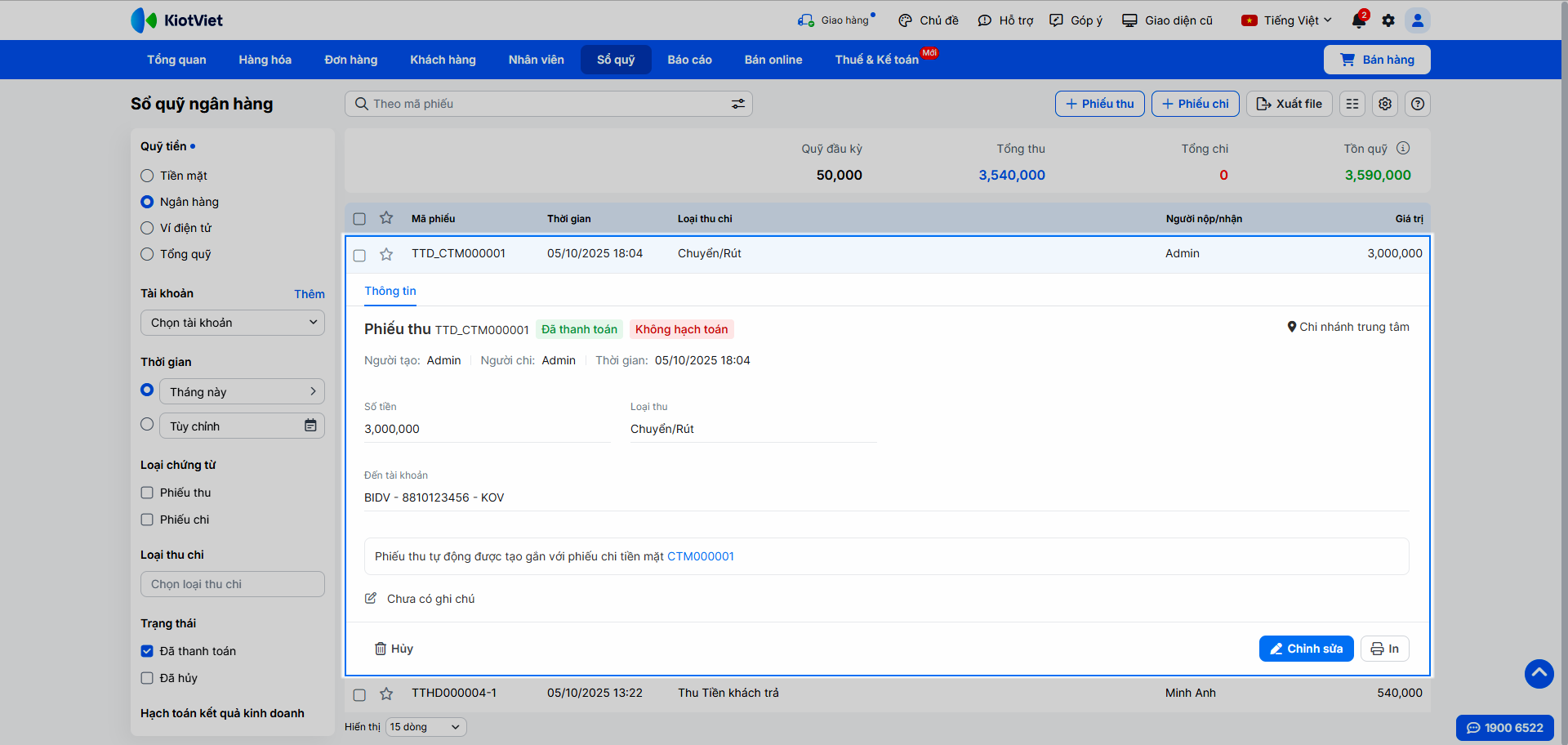
Task: Open Đơn hàng menu
Action: click(x=351, y=60)
